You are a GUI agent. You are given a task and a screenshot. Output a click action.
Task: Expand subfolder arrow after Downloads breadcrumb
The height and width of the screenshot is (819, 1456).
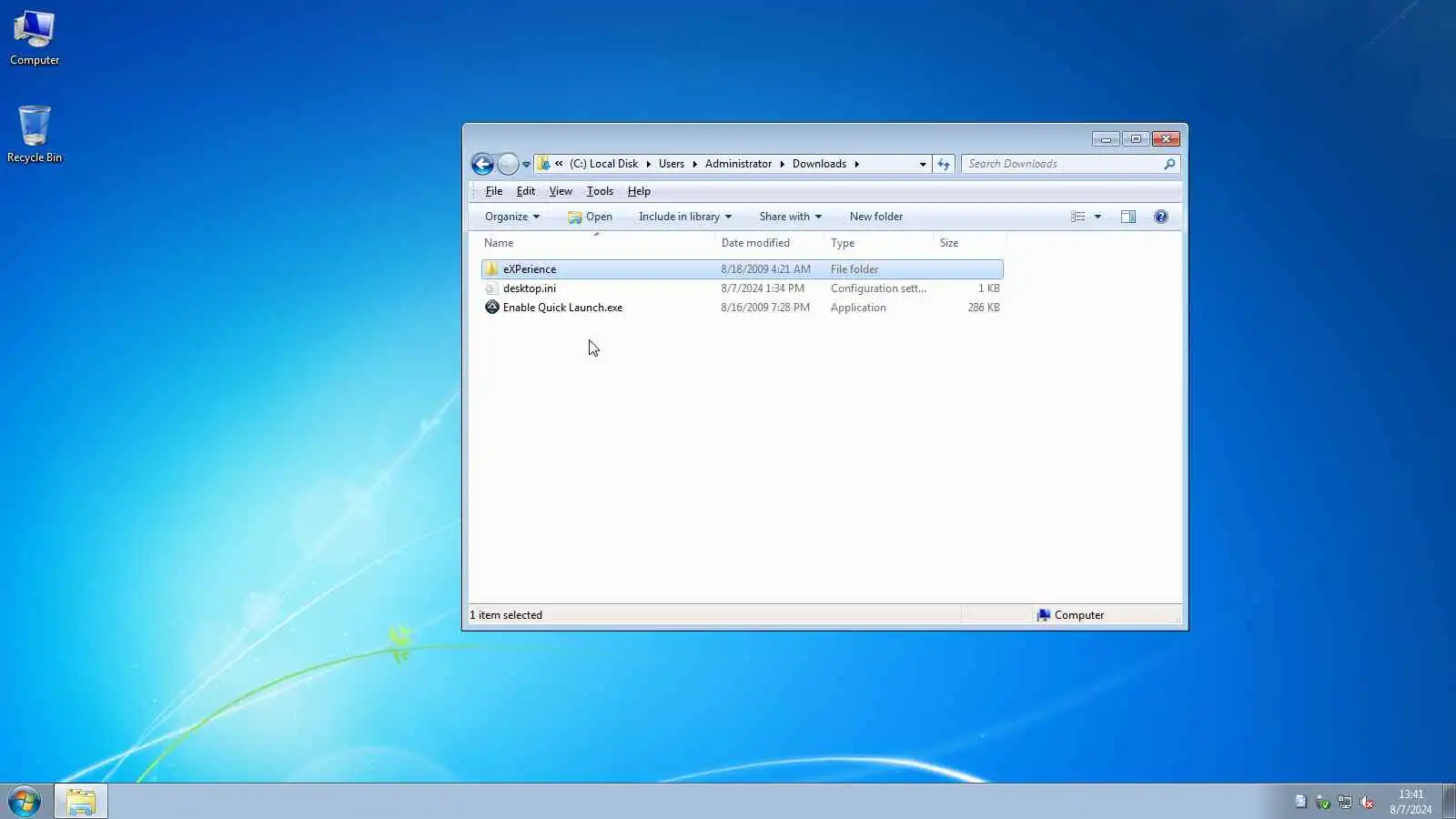856,164
